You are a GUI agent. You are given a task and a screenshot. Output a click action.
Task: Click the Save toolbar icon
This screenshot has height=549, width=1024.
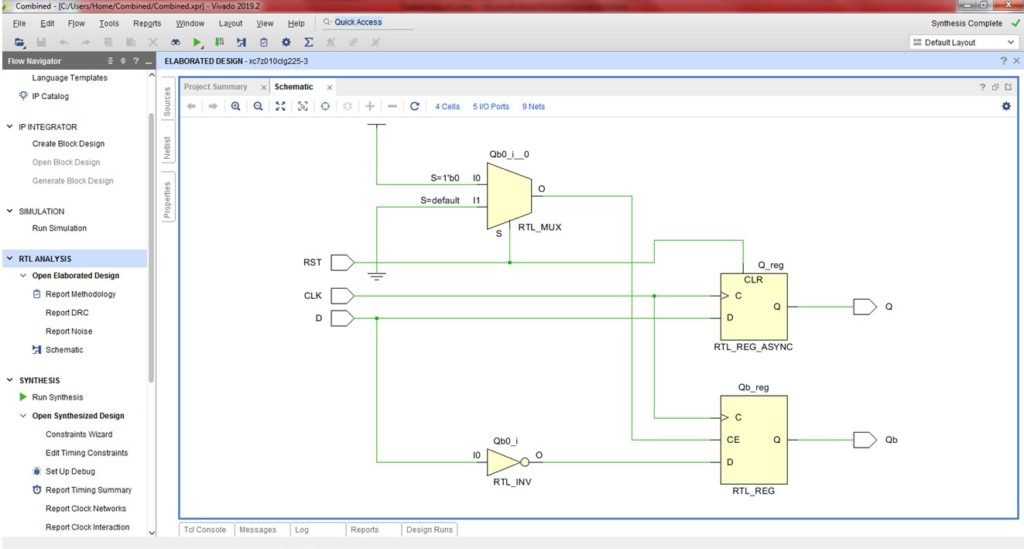(x=41, y=42)
